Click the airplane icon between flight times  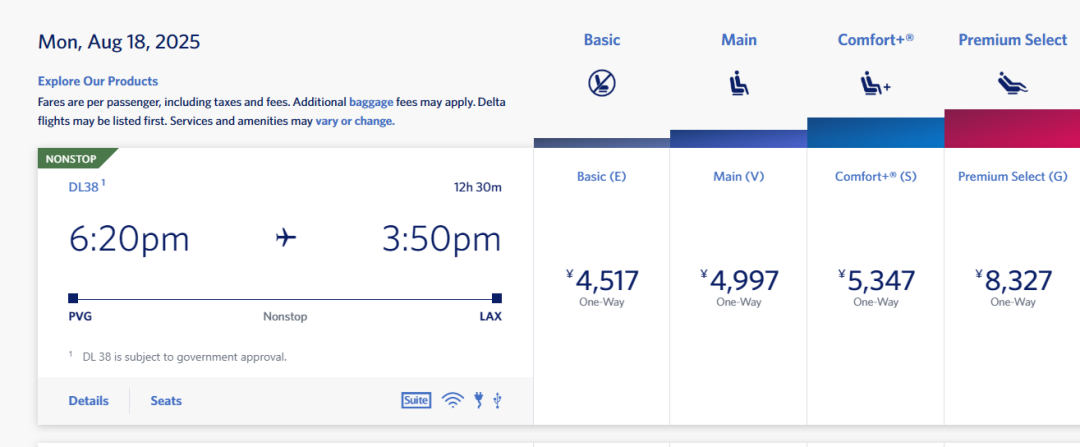click(x=286, y=238)
